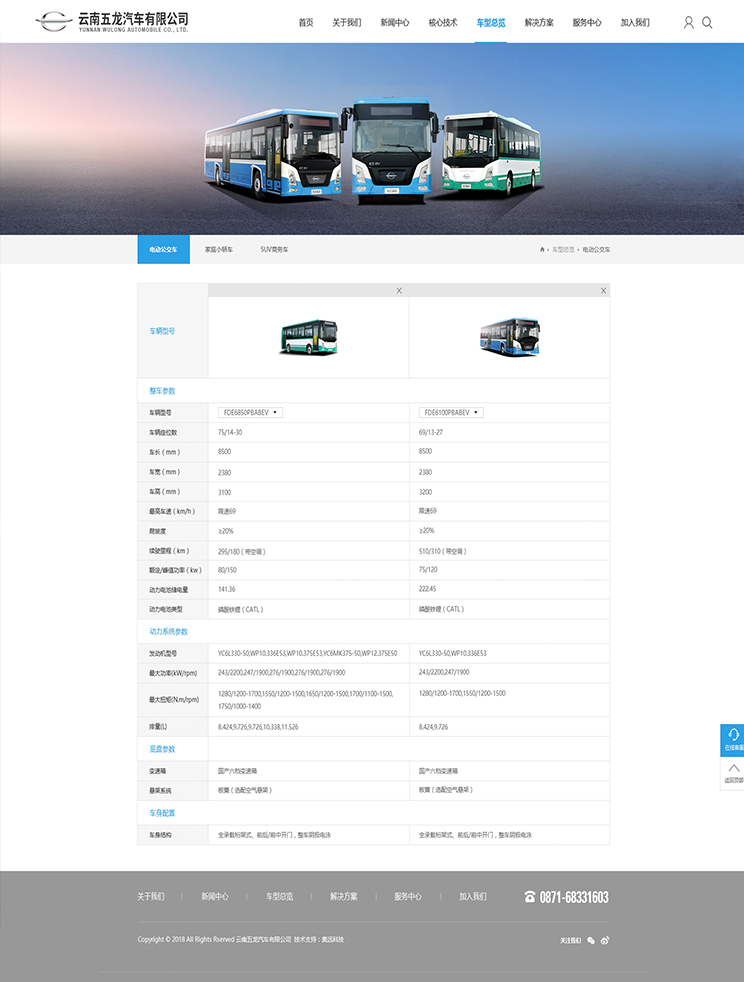
Task: Click the footer 关于我们 link
Action: tap(151, 897)
